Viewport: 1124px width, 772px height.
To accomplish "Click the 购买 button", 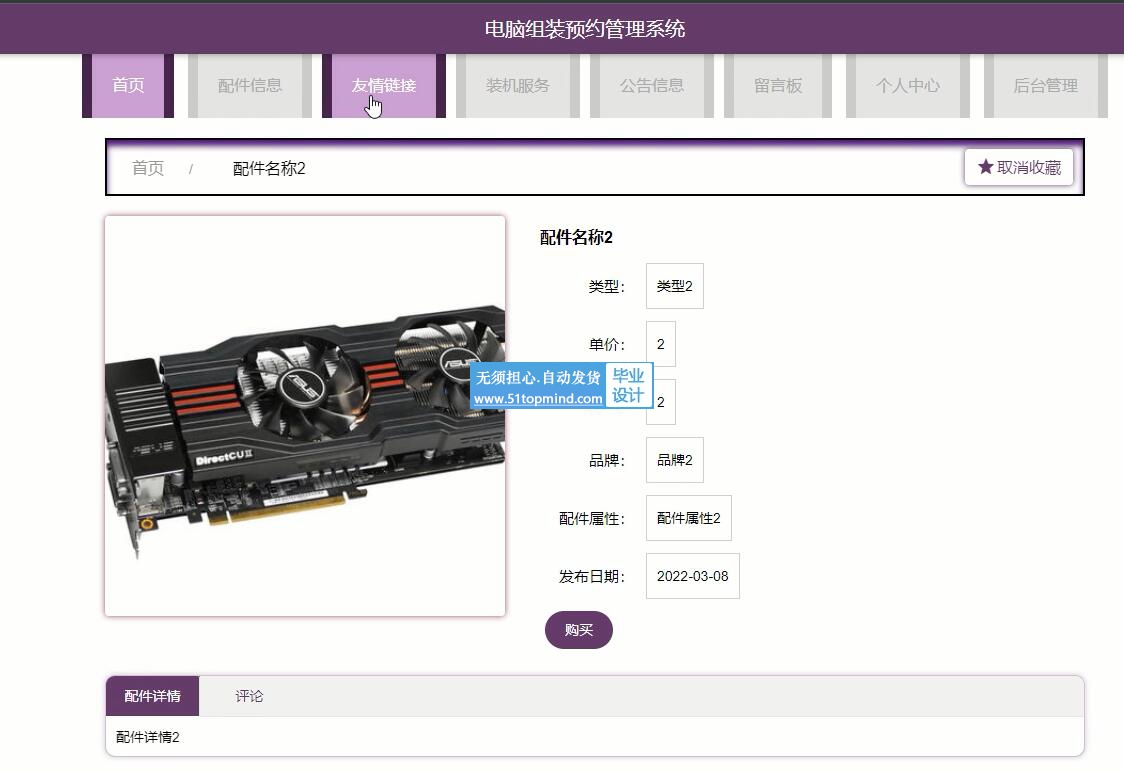I will click(578, 630).
